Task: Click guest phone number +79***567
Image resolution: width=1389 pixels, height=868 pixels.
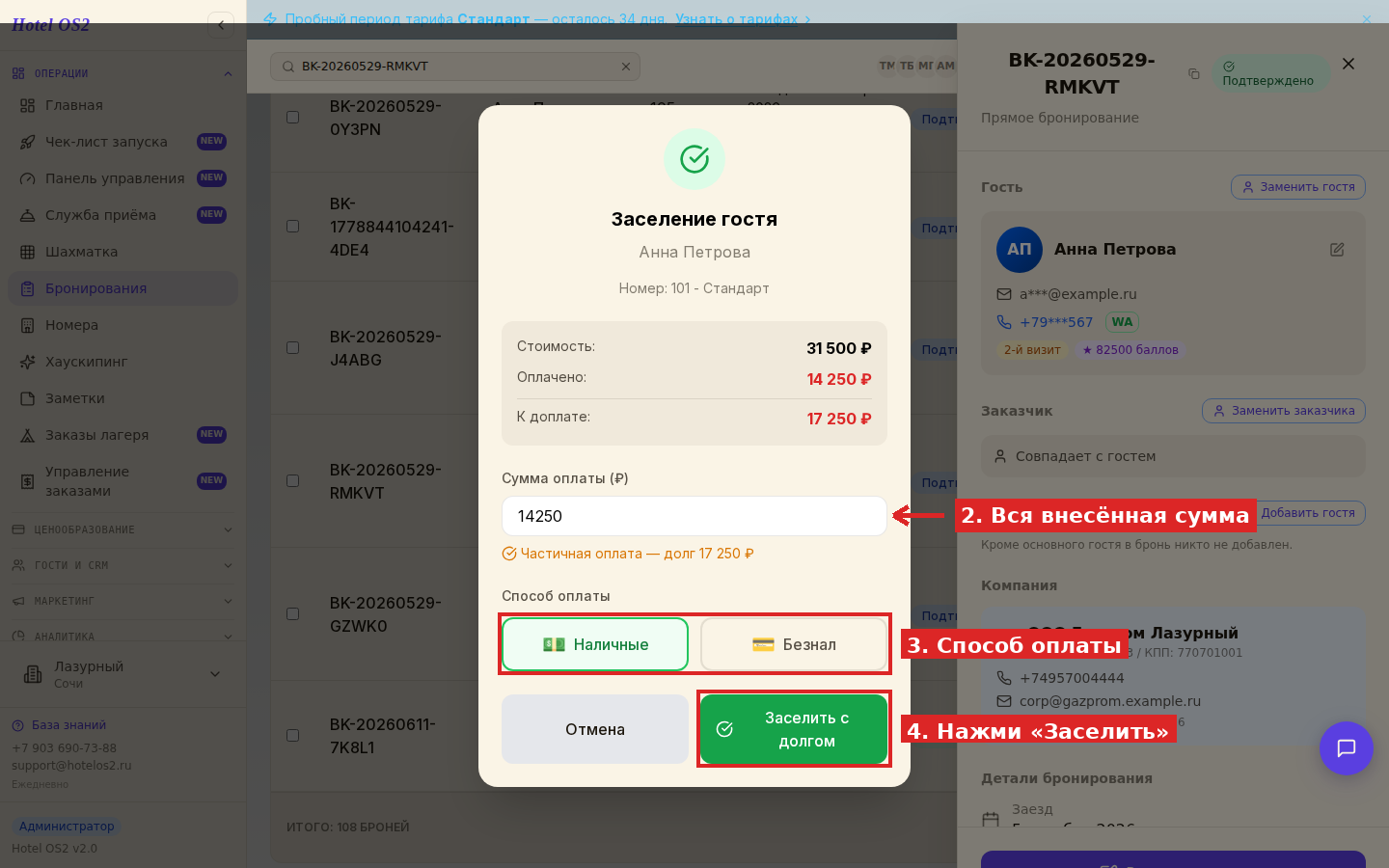Action: (x=1056, y=322)
